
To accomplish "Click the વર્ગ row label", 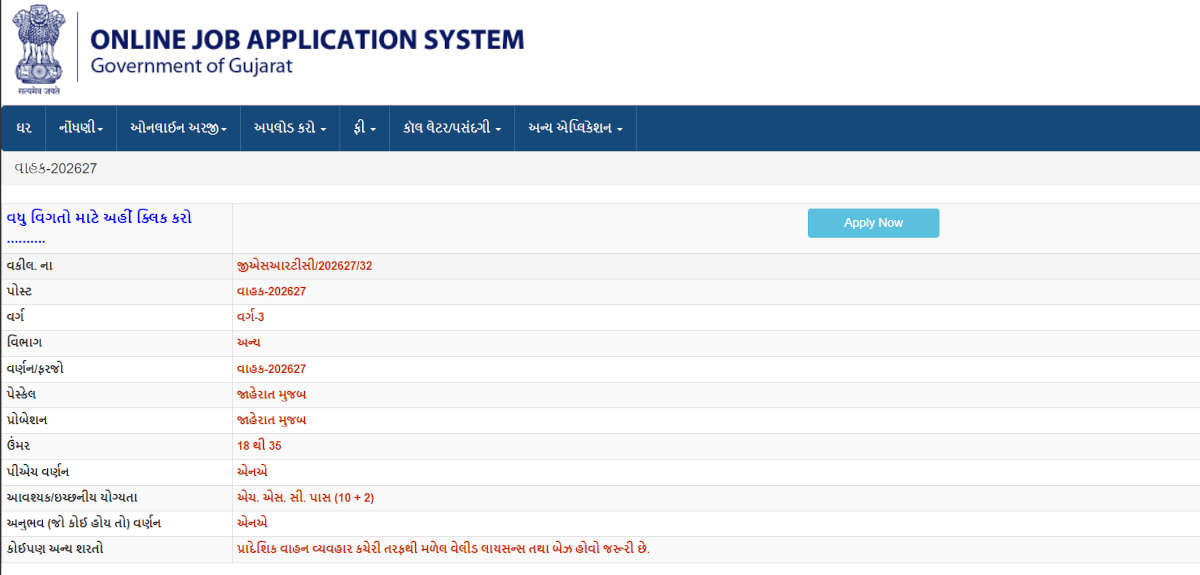I will pyautogui.click(x=15, y=317).
